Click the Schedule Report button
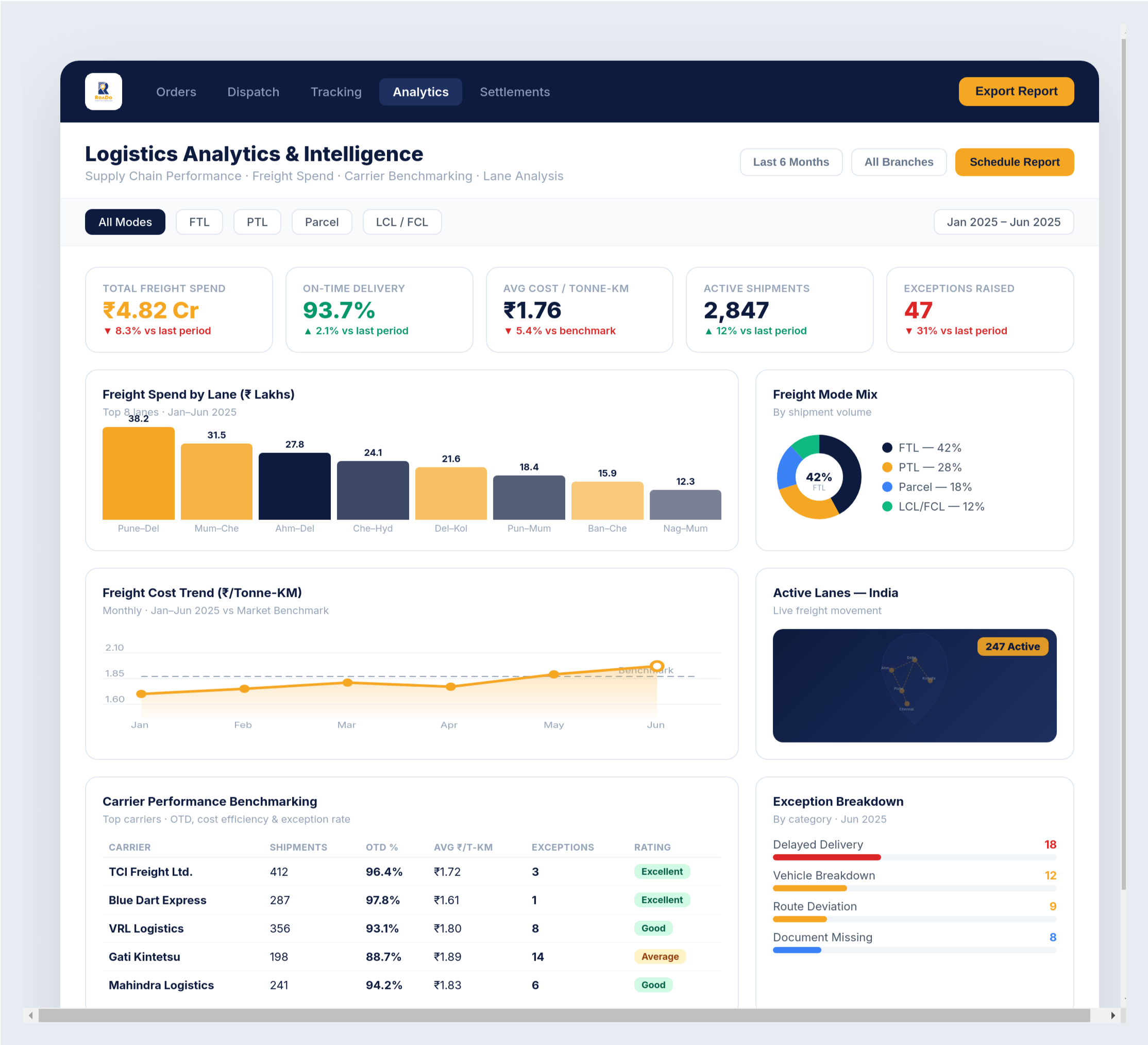The image size is (1148, 1045). tap(1014, 162)
